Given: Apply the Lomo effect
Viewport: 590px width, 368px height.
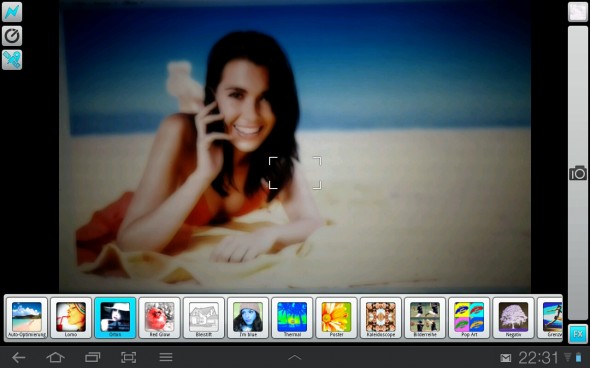Looking at the screenshot, I should 71,318.
